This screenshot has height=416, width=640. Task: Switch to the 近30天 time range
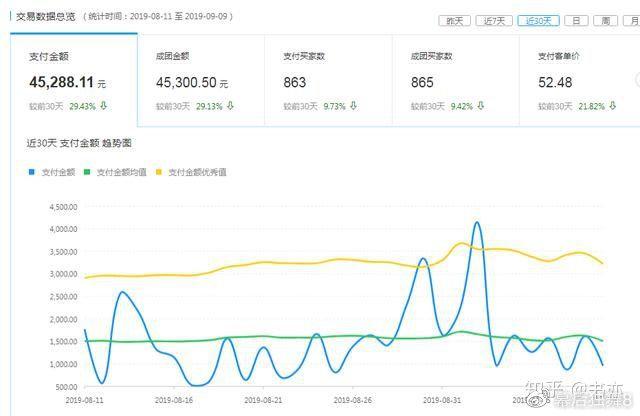(538, 20)
